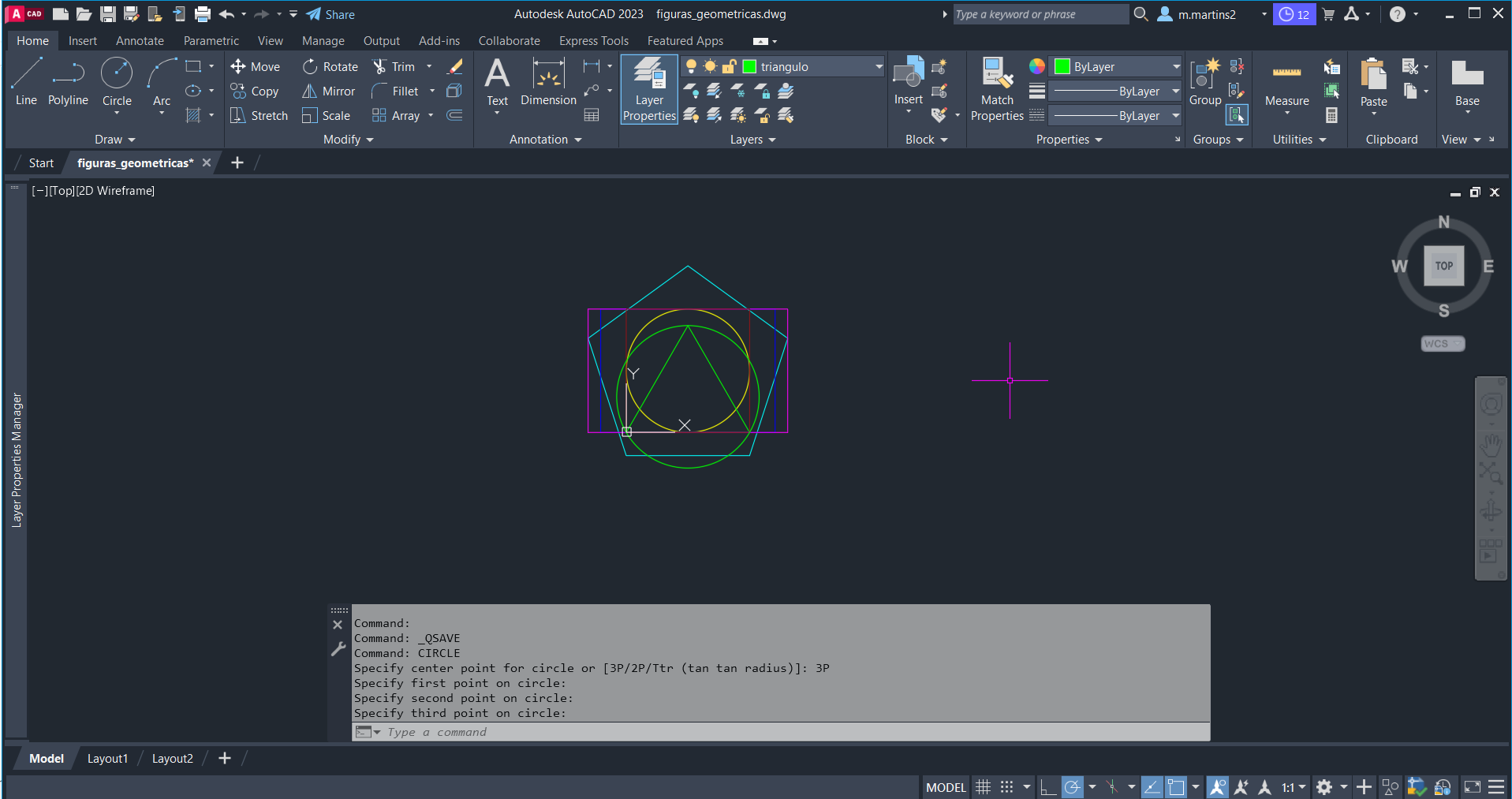Expand the Draw panel options

click(115, 140)
